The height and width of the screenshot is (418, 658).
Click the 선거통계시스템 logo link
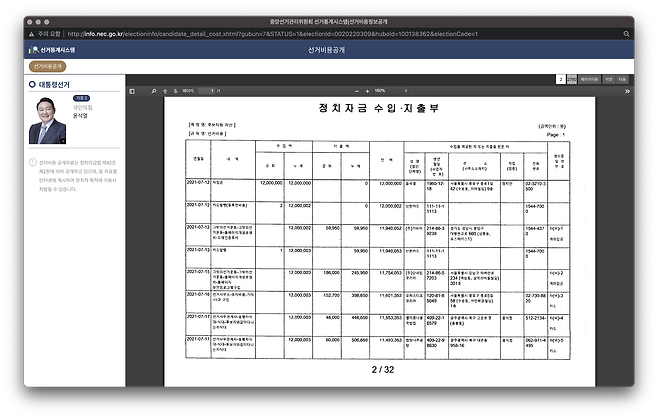[x=55, y=48]
